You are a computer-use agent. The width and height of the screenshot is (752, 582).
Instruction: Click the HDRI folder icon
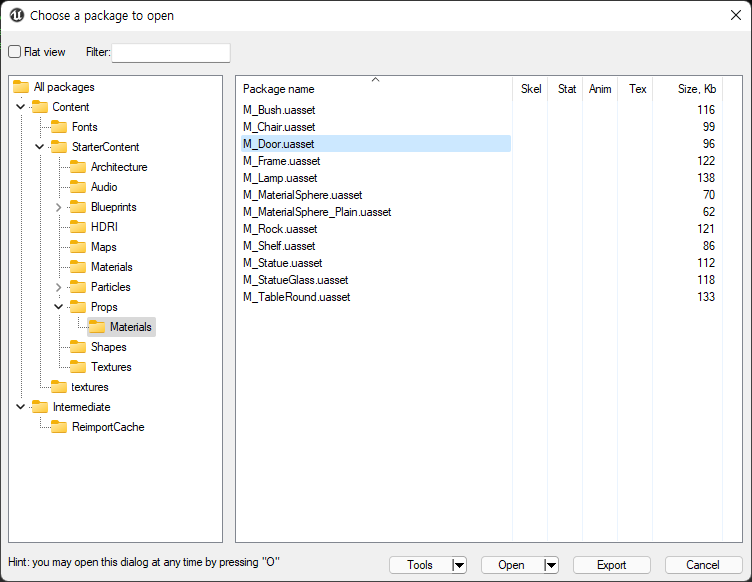click(78, 227)
